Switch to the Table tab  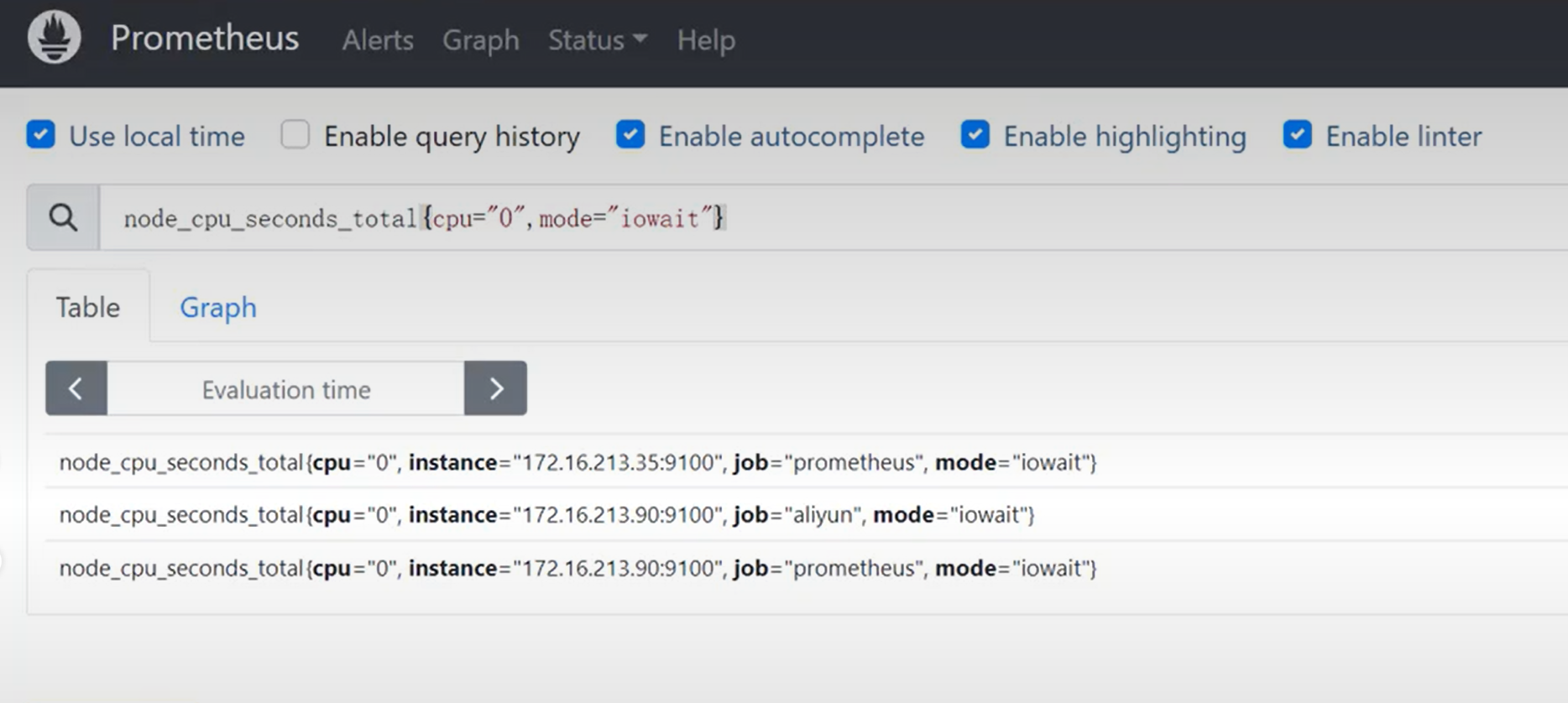coord(88,307)
